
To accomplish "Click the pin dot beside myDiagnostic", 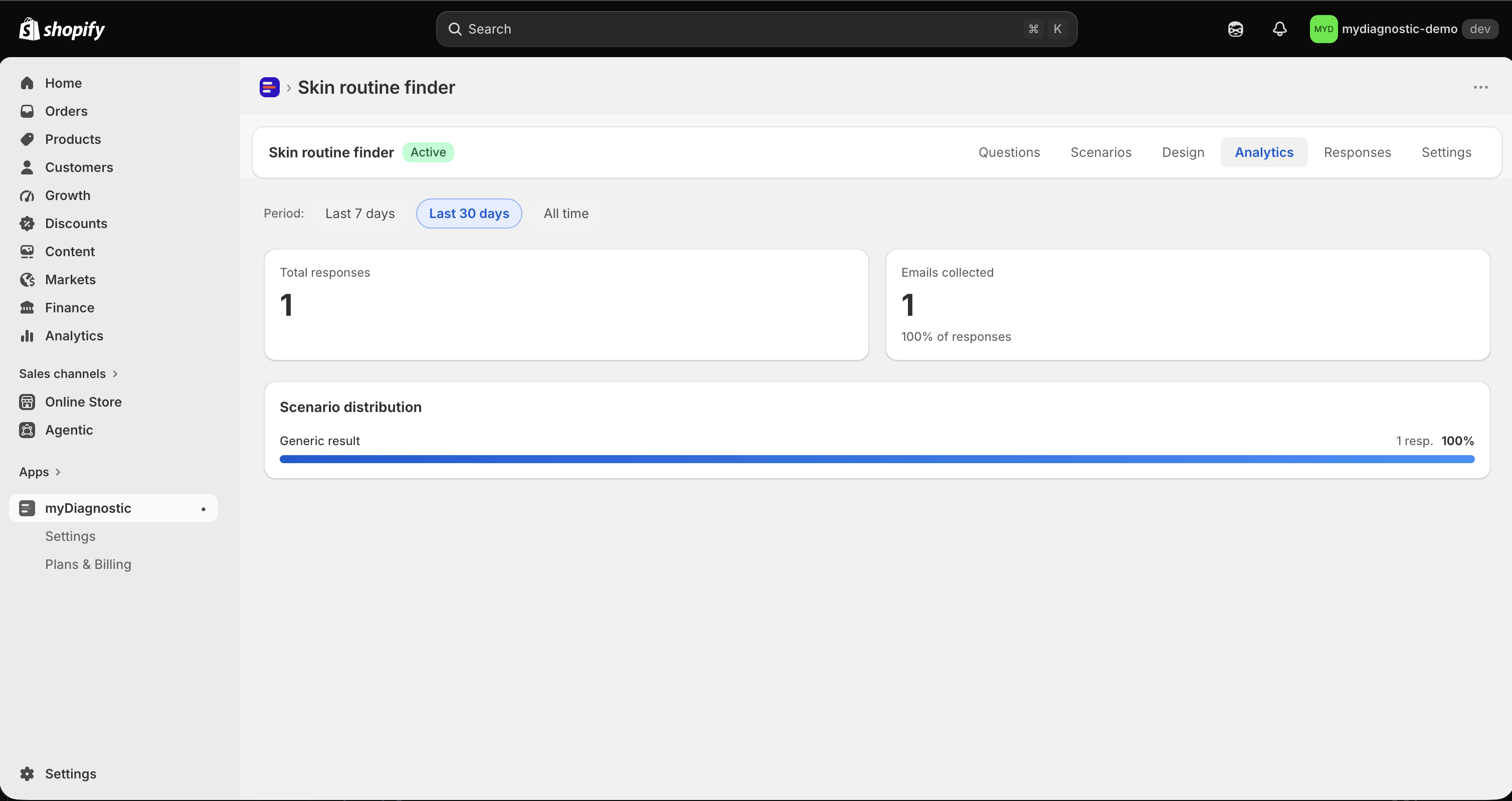I will pyautogui.click(x=204, y=509).
